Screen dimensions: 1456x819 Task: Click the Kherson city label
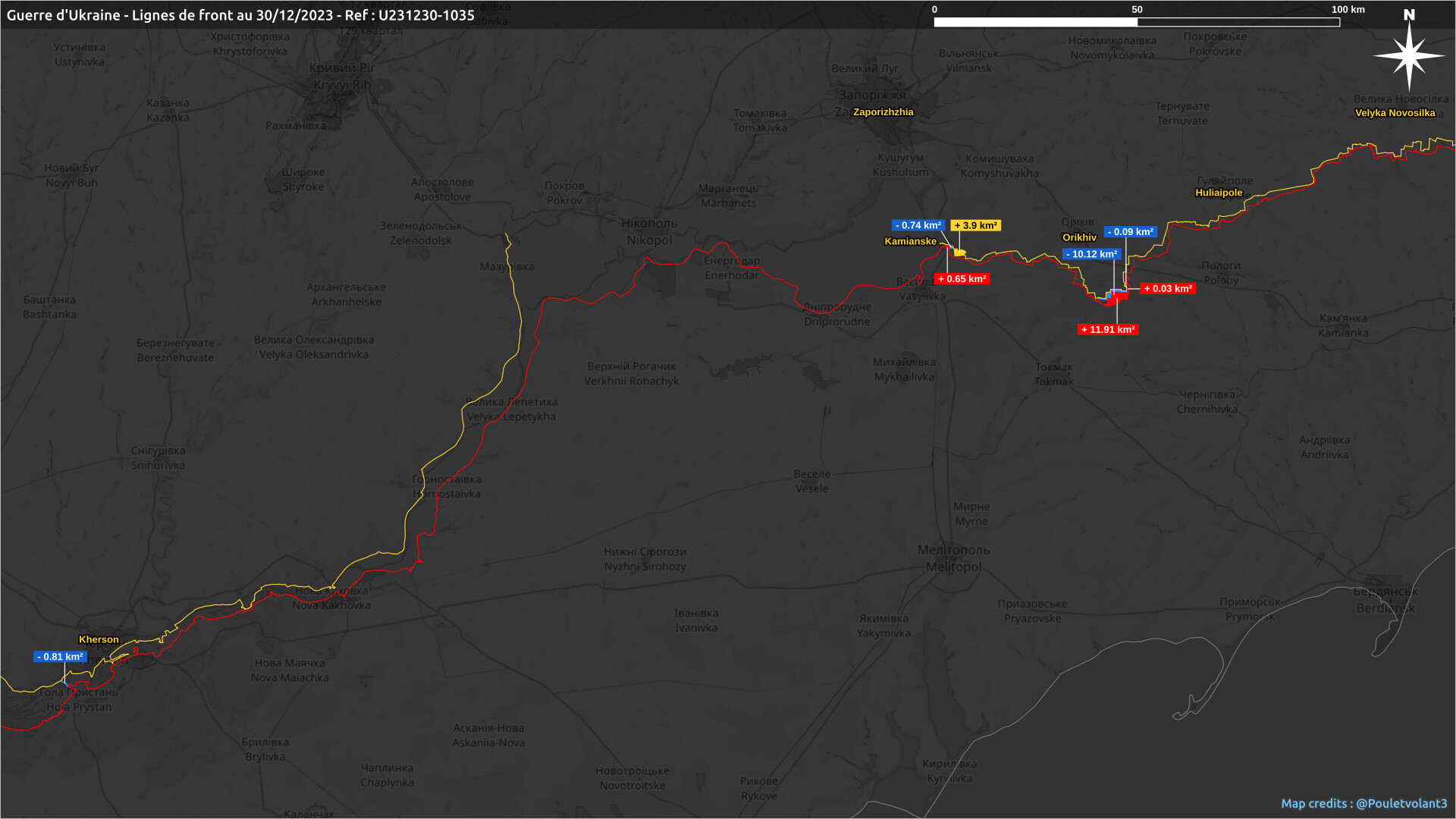tap(99, 640)
